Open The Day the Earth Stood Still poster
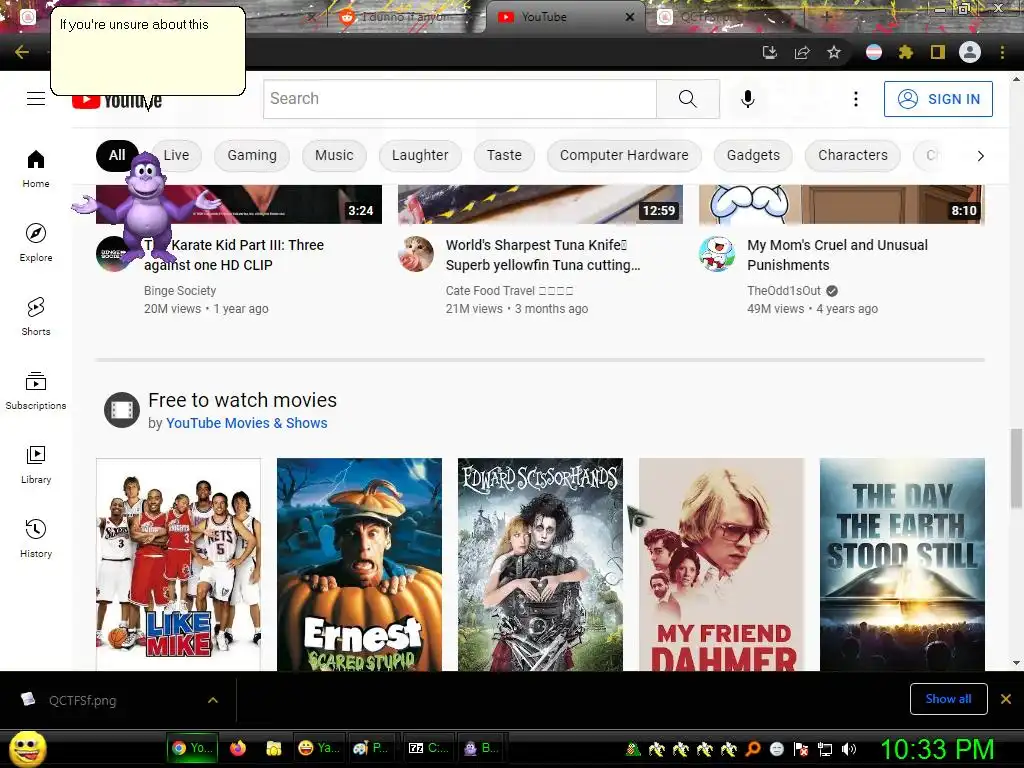This screenshot has width=1024, height=768. 902,564
